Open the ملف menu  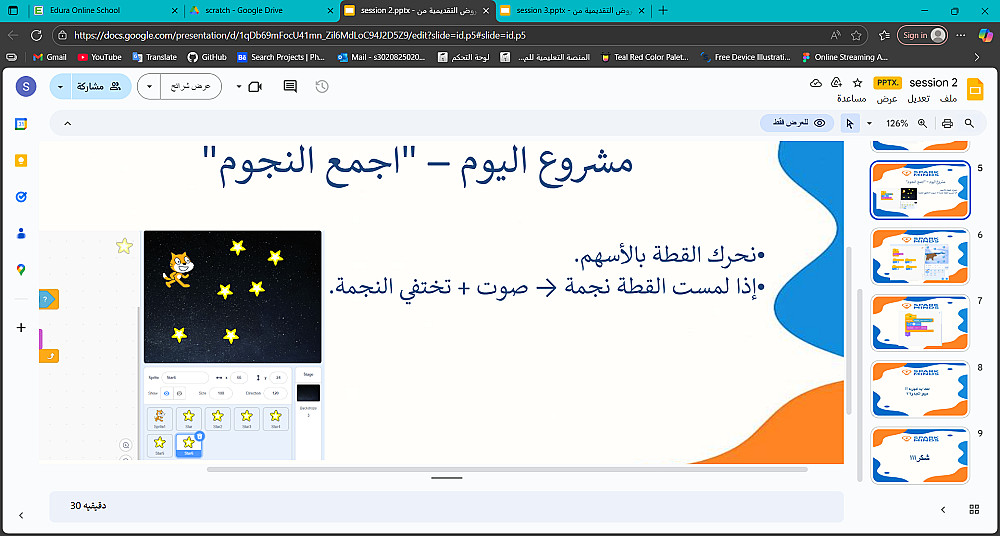(x=949, y=99)
